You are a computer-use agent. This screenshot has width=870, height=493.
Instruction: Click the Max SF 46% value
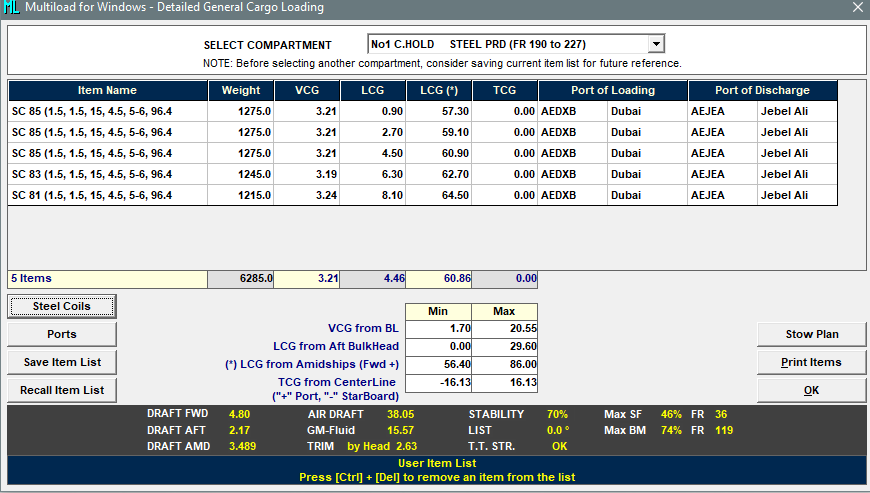(x=671, y=414)
